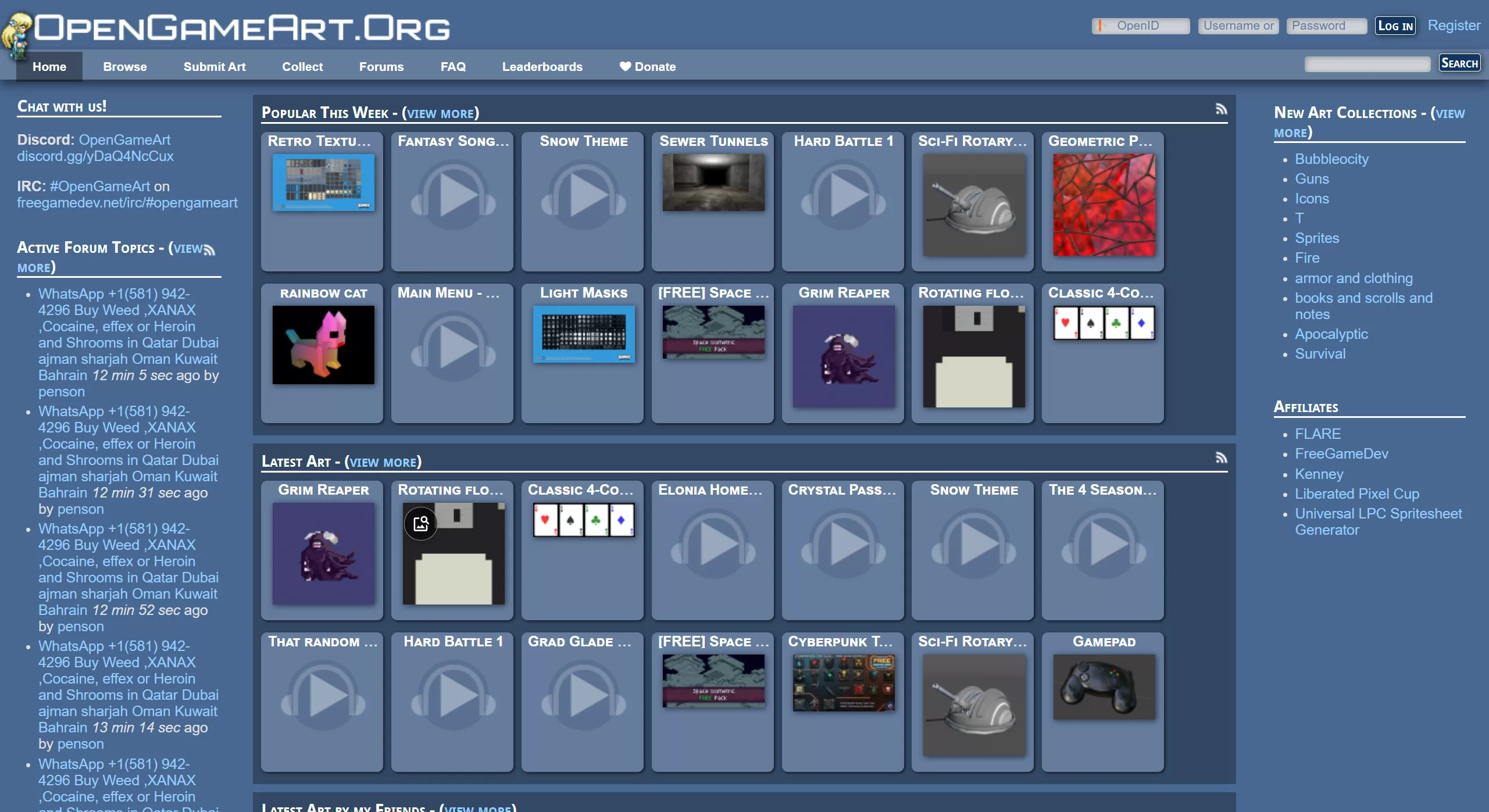This screenshot has height=812, width=1489.
Task: View more New Art Collections
Action: pos(1369,123)
